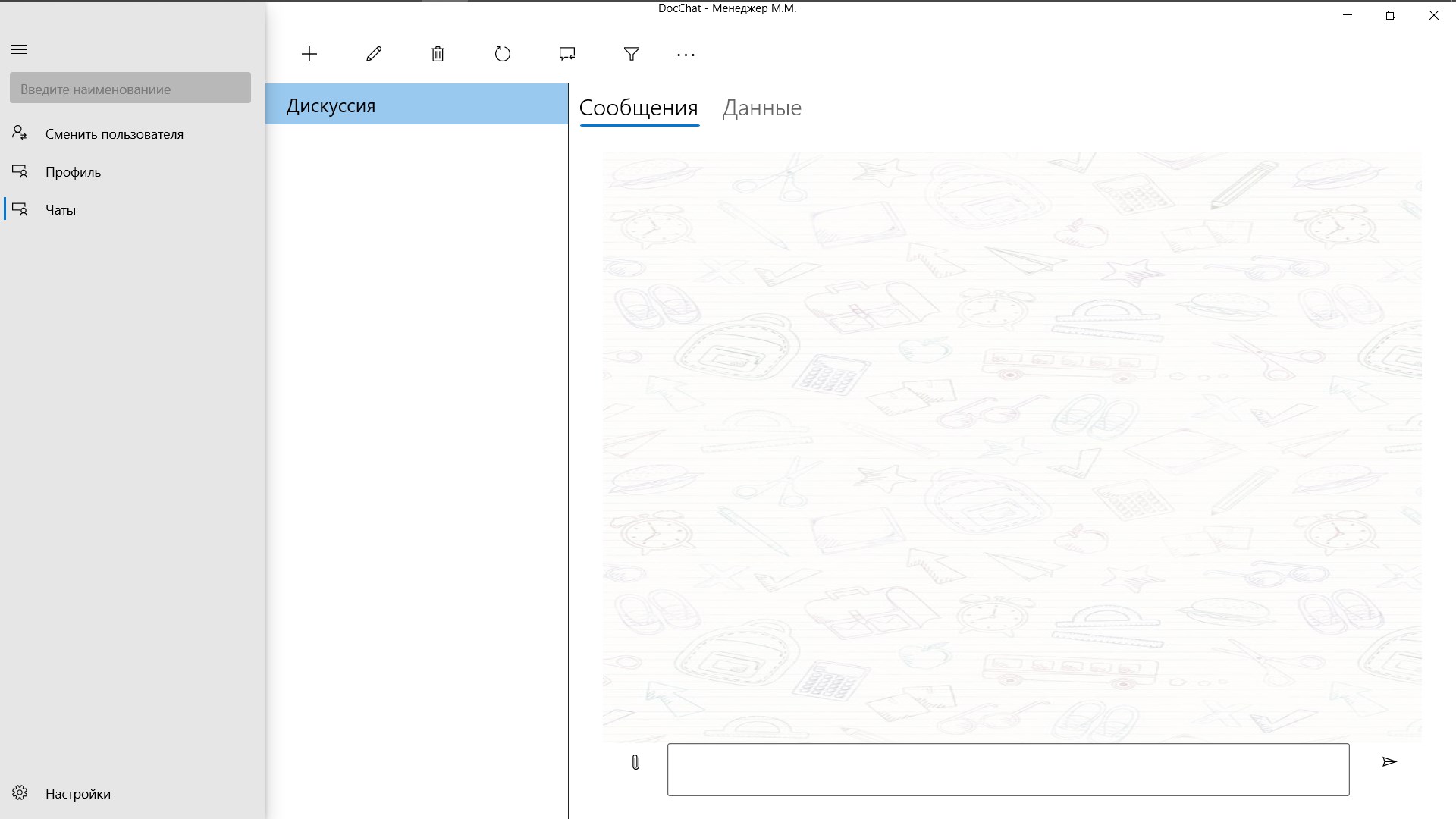Open Профиль in the sidebar
The image size is (1456, 819).
[x=73, y=172]
